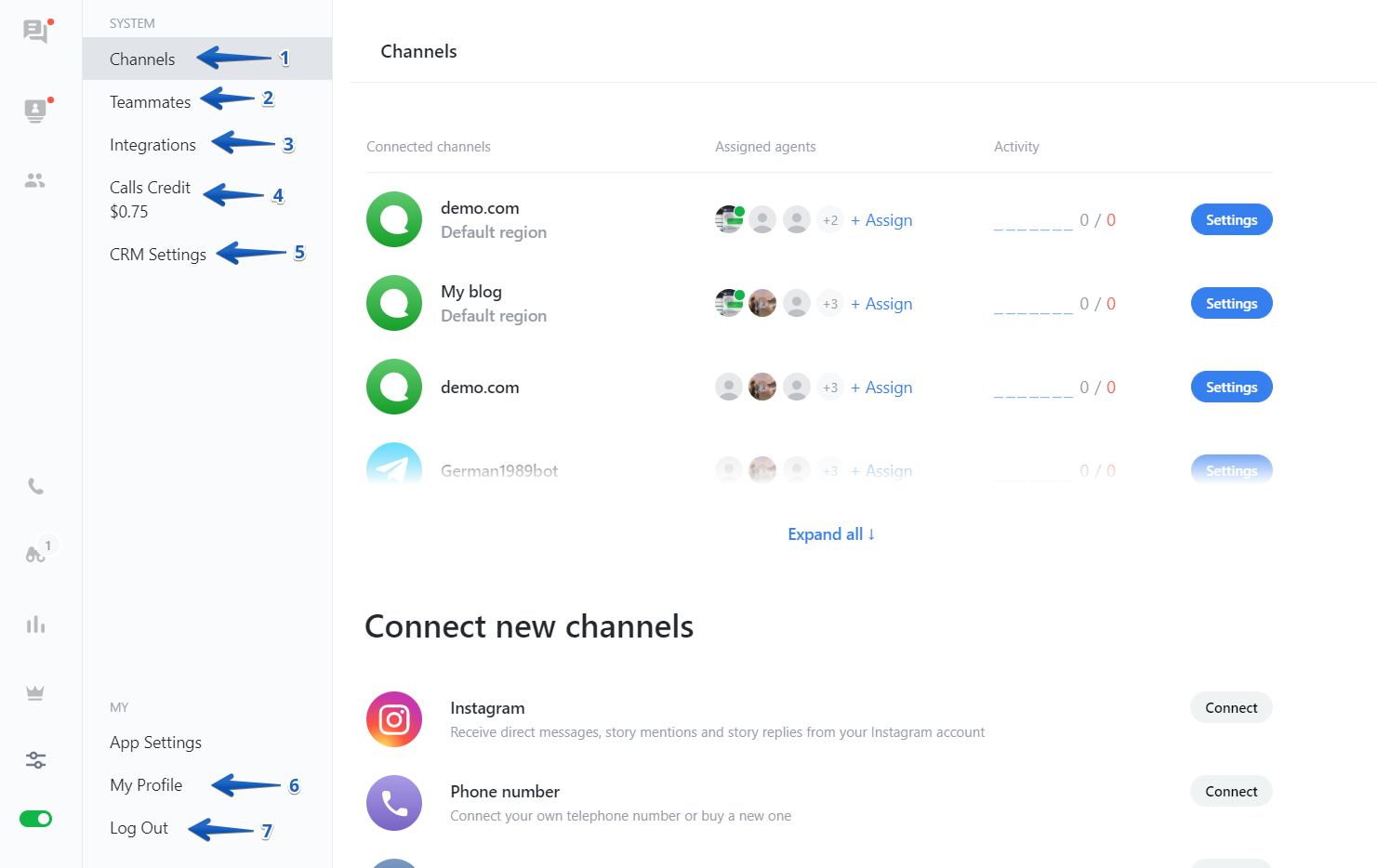Click the German1989bot channel name

(499, 470)
